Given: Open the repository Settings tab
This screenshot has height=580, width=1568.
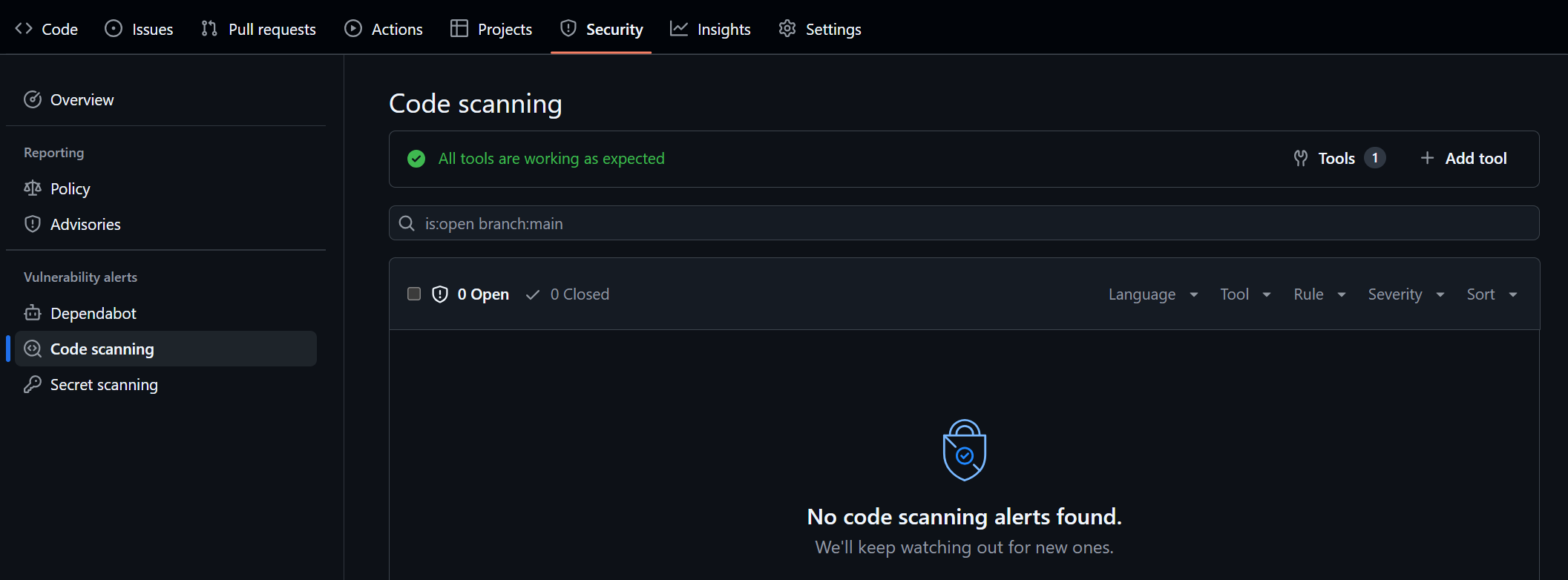Looking at the screenshot, I should pyautogui.click(x=820, y=29).
